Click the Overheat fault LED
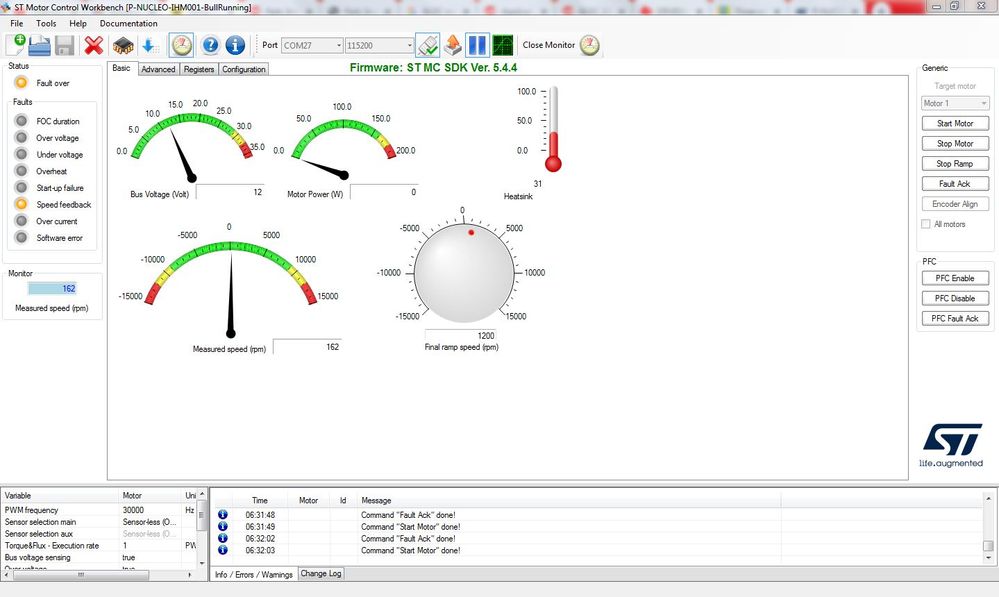 (21, 171)
